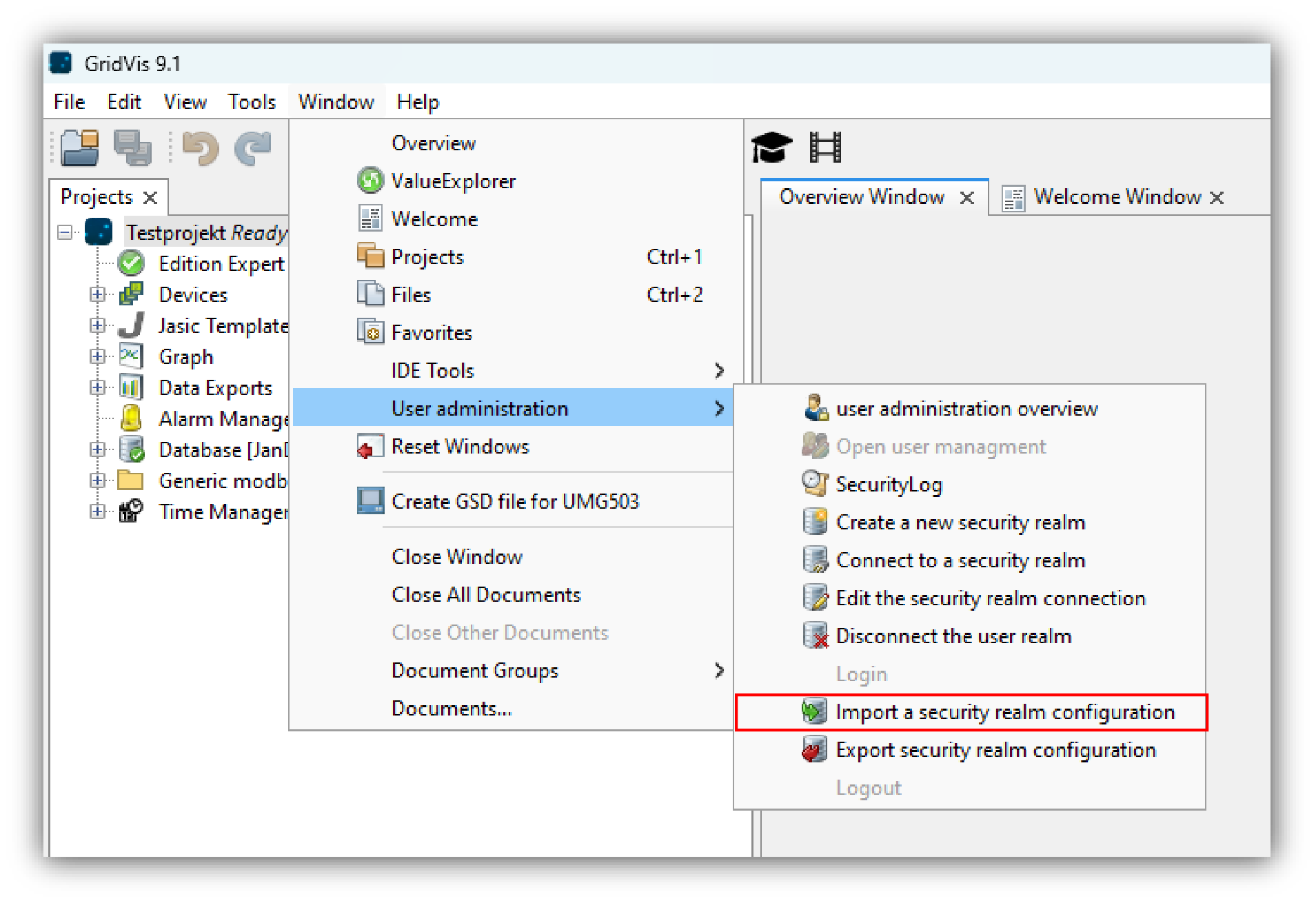Expand the Devices tree node
The image size is (1316, 903).
98,294
